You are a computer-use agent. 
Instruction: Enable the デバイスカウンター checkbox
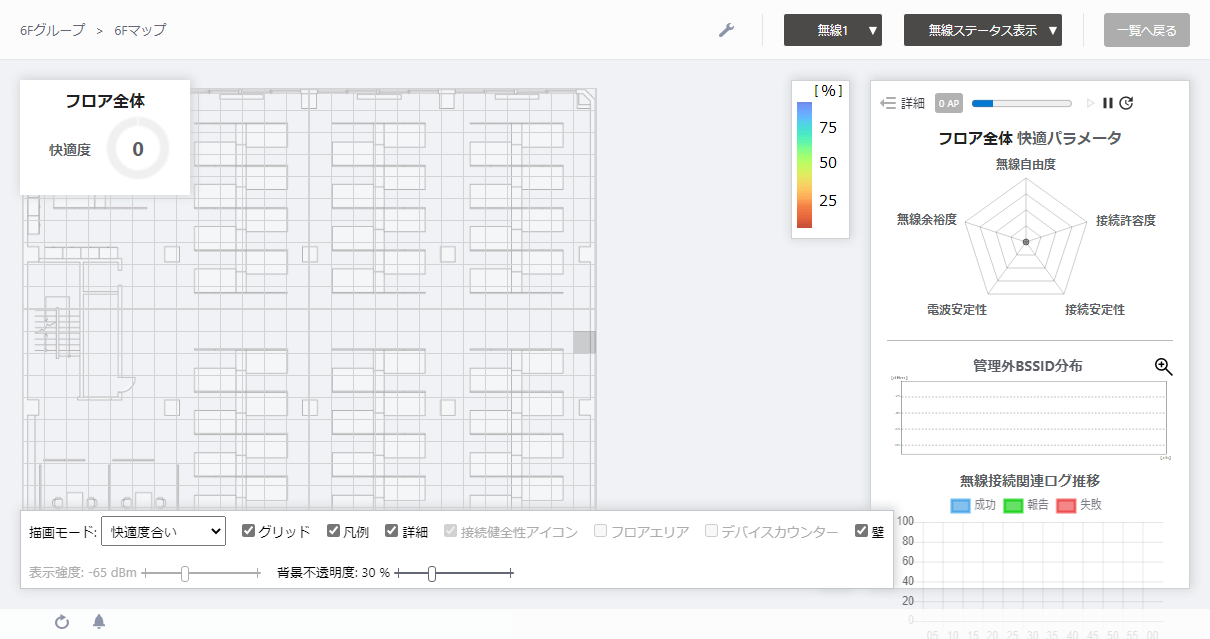pyautogui.click(x=711, y=531)
